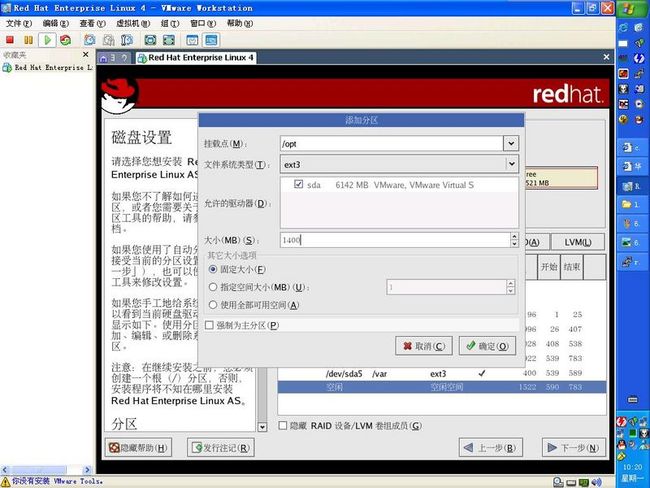Screen dimensions: 650x488
Task: Select the 固定大小 fixed size radio
Action: 213,269
